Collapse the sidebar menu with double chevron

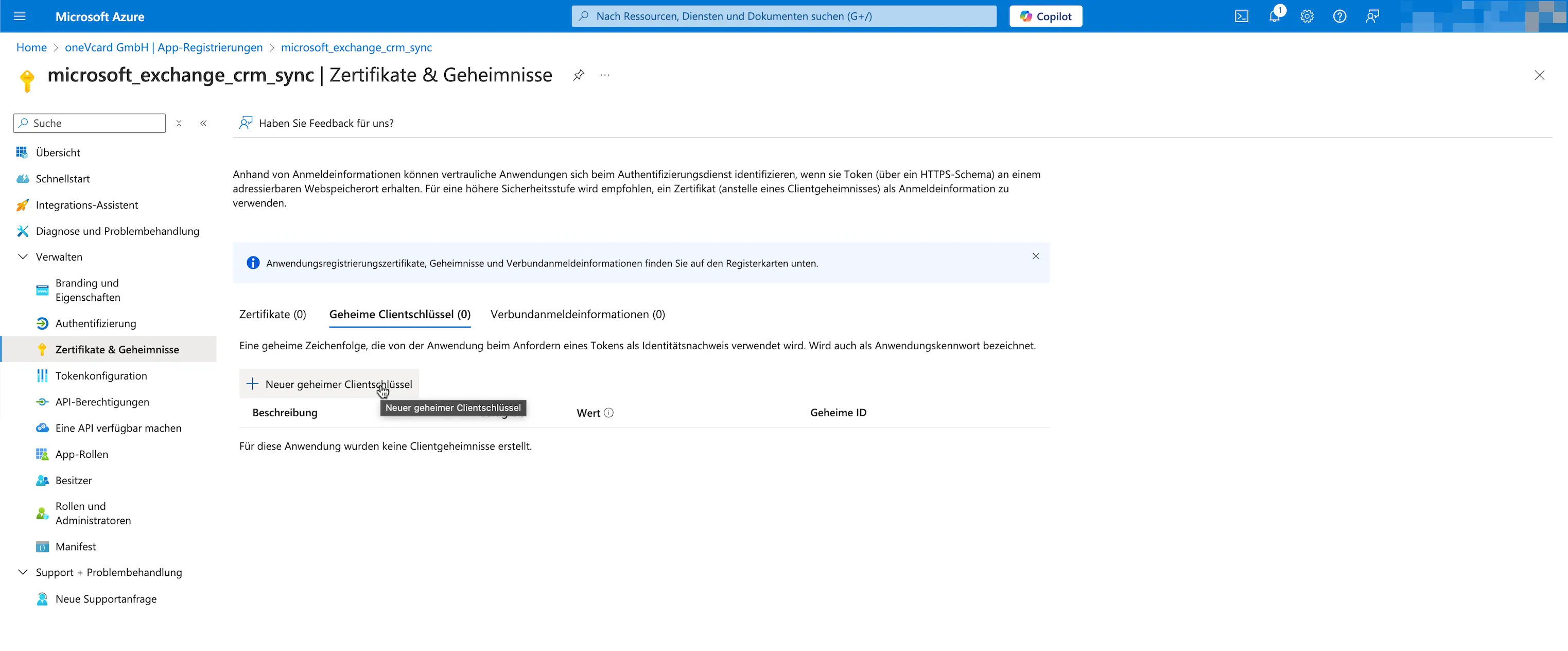click(x=203, y=123)
